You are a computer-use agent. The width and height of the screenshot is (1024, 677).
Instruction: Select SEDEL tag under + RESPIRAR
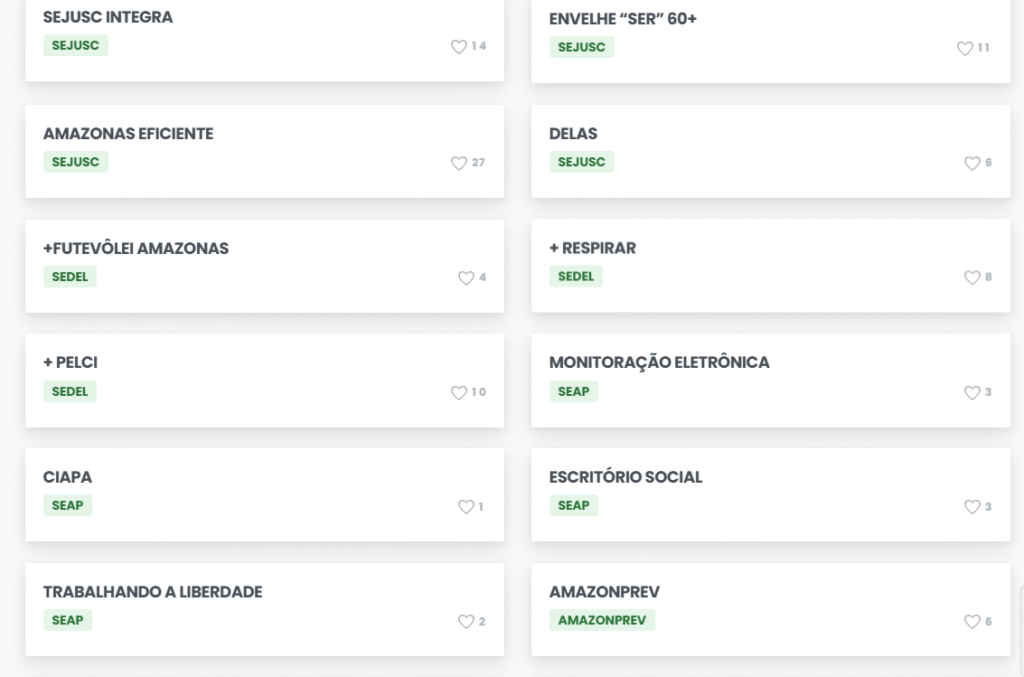tap(575, 276)
